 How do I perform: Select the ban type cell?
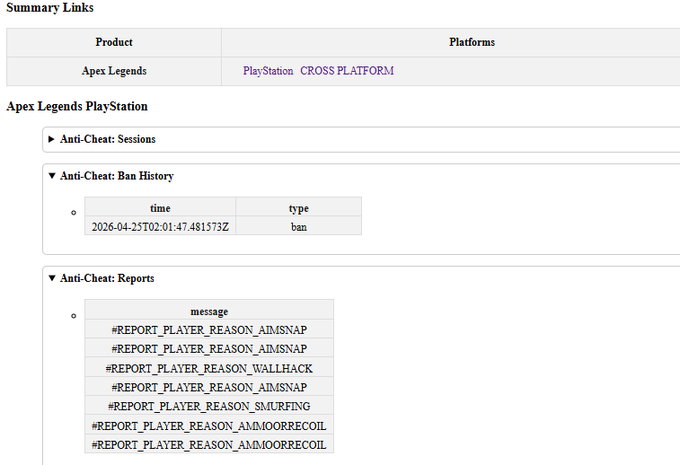(x=299, y=227)
